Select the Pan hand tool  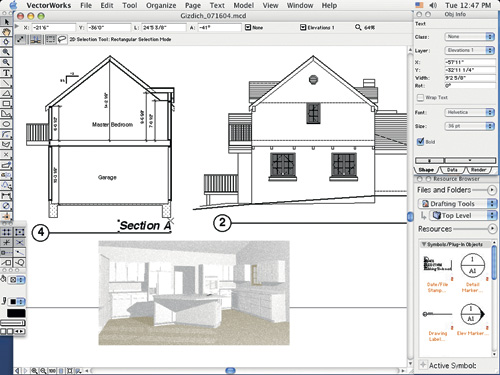6,32
